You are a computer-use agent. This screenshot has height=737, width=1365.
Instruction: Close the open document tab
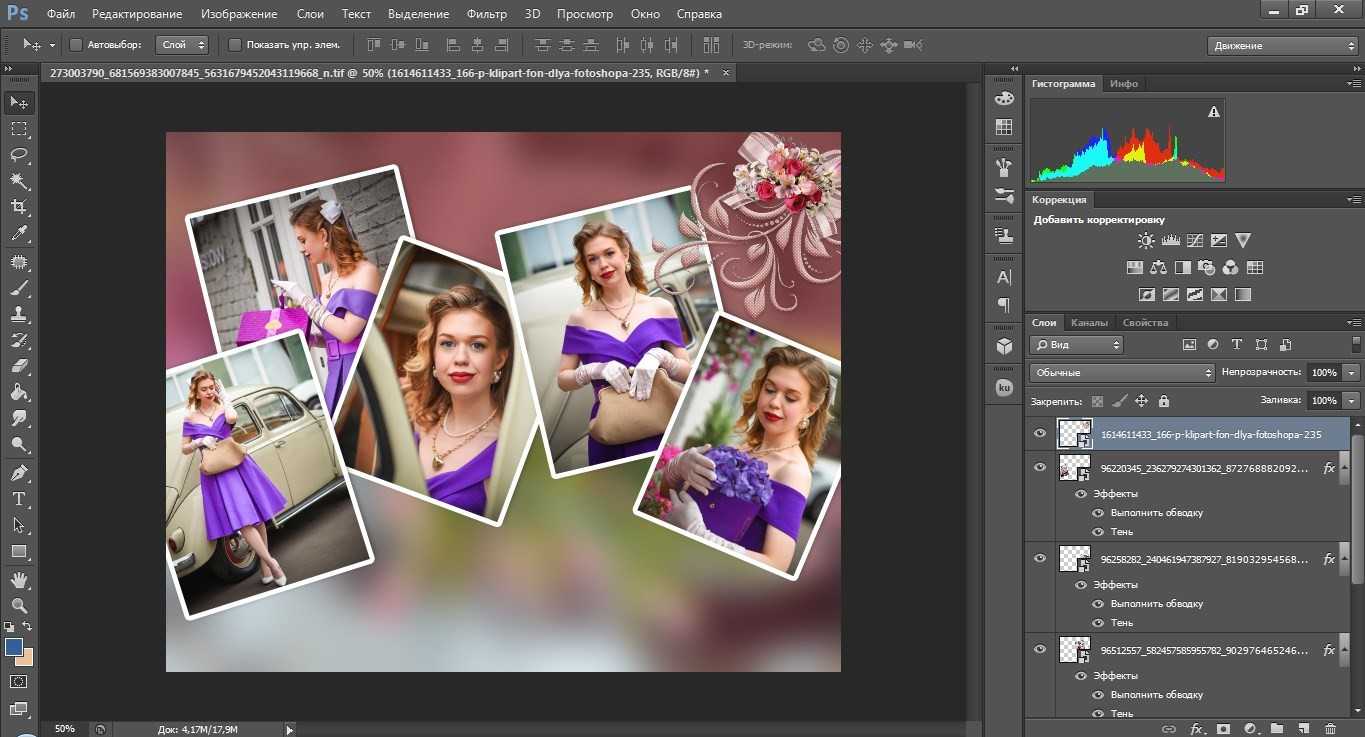coord(726,73)
